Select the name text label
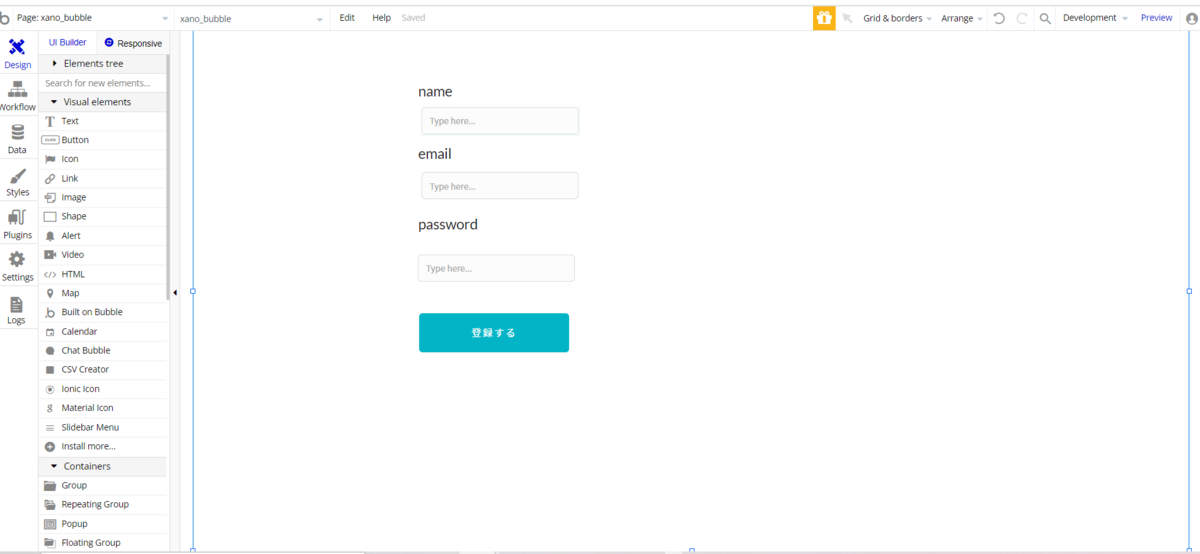 coord(435,91)
